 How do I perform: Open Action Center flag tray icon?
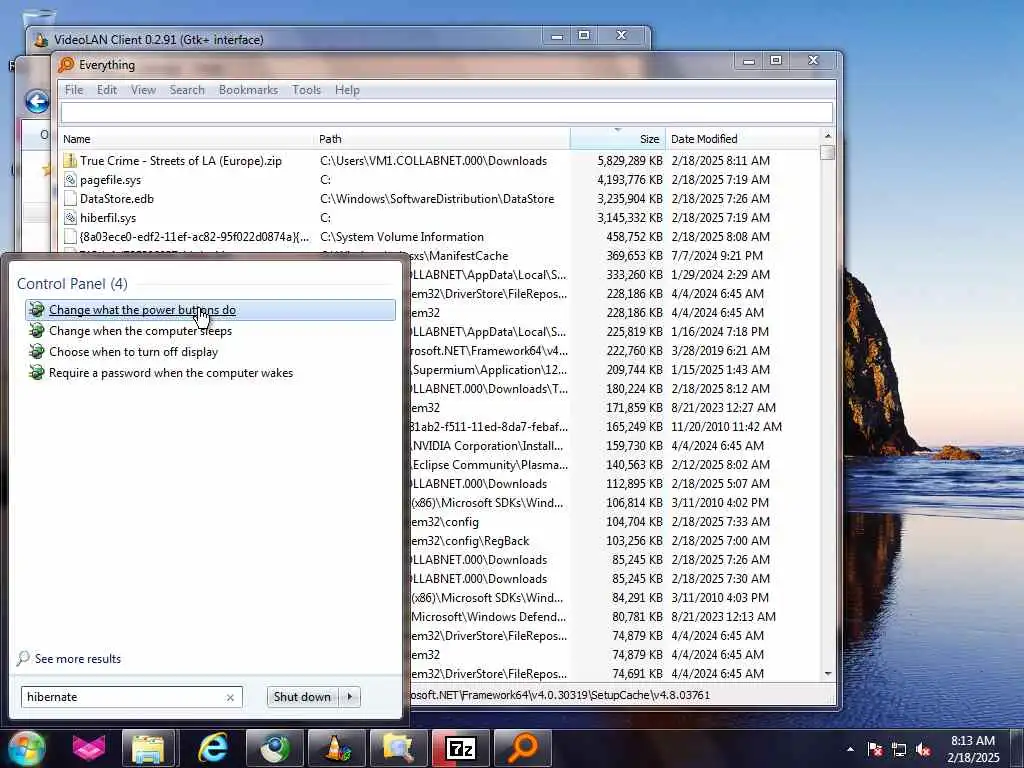pyautogui.click(x=875, y=749)
